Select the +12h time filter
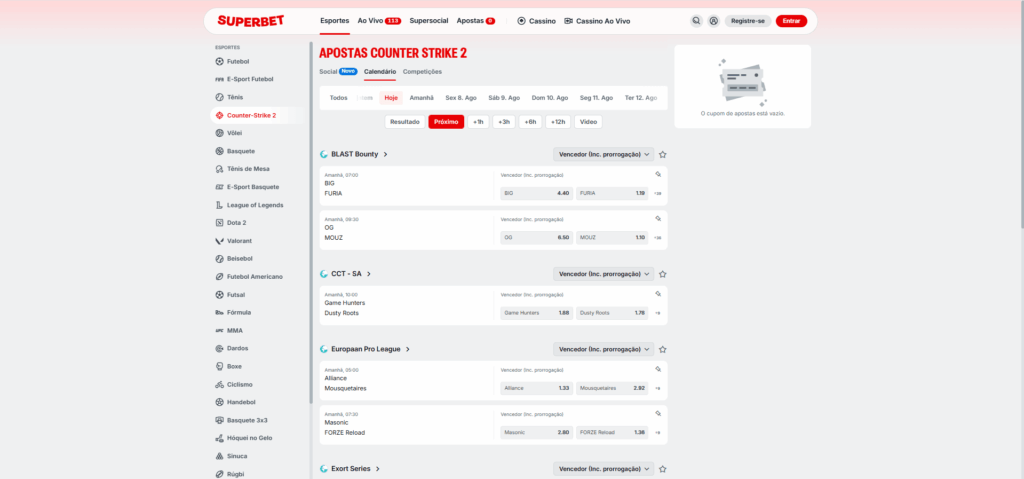 (x=558, y=122)
